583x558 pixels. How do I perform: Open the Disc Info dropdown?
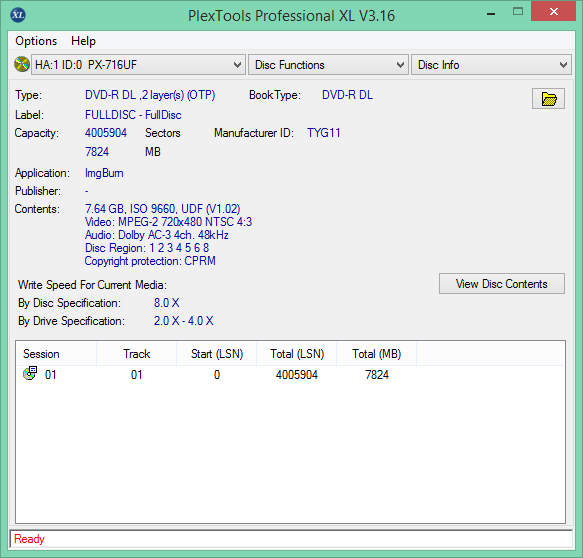pos(491,65)
